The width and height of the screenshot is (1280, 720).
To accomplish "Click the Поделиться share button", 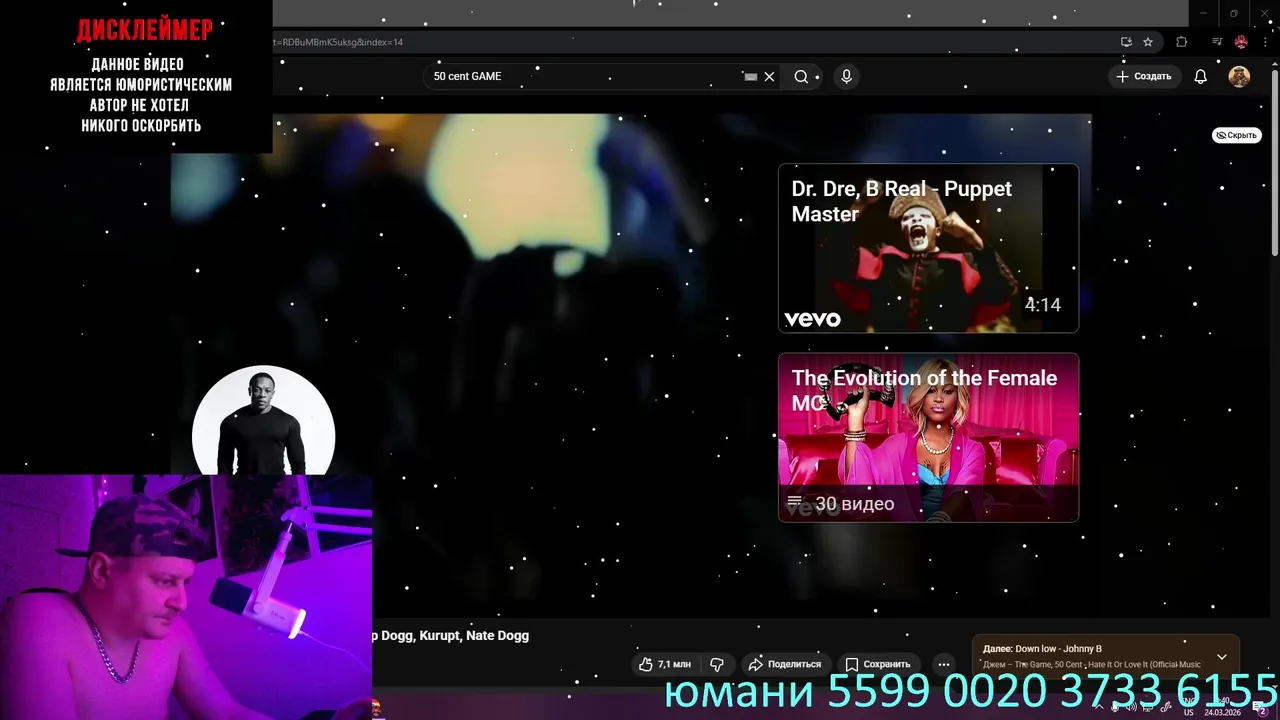I will point(785,664).
